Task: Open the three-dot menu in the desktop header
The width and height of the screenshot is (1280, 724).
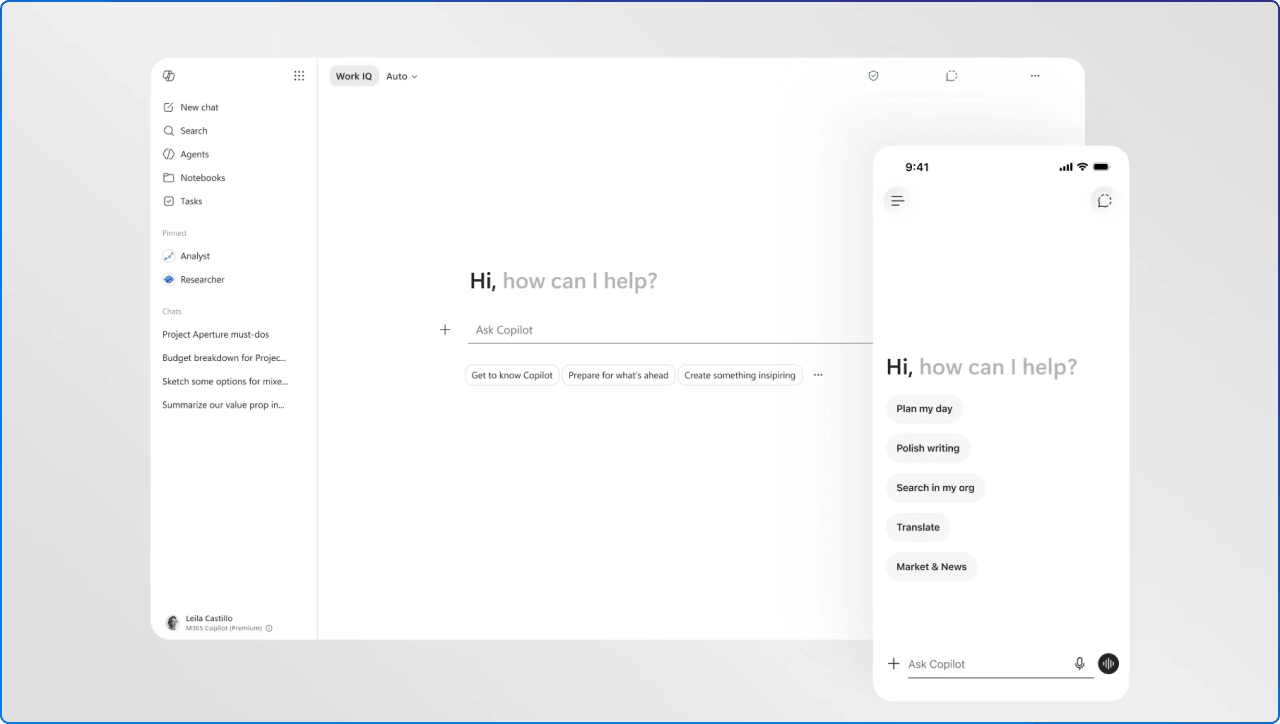Action: (1035, 76)
